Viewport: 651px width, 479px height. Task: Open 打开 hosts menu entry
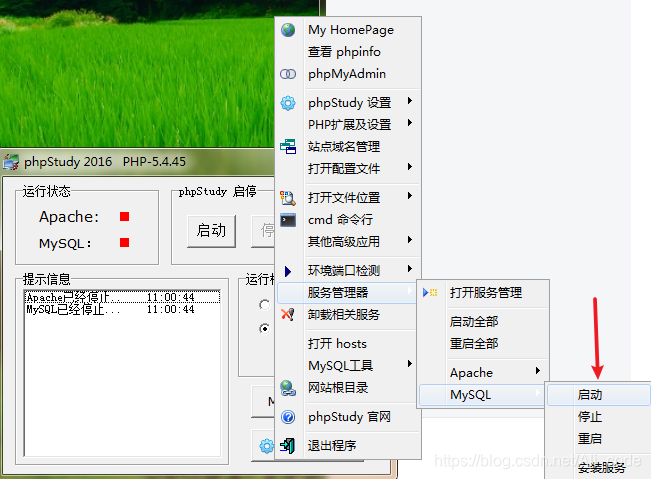348,344
